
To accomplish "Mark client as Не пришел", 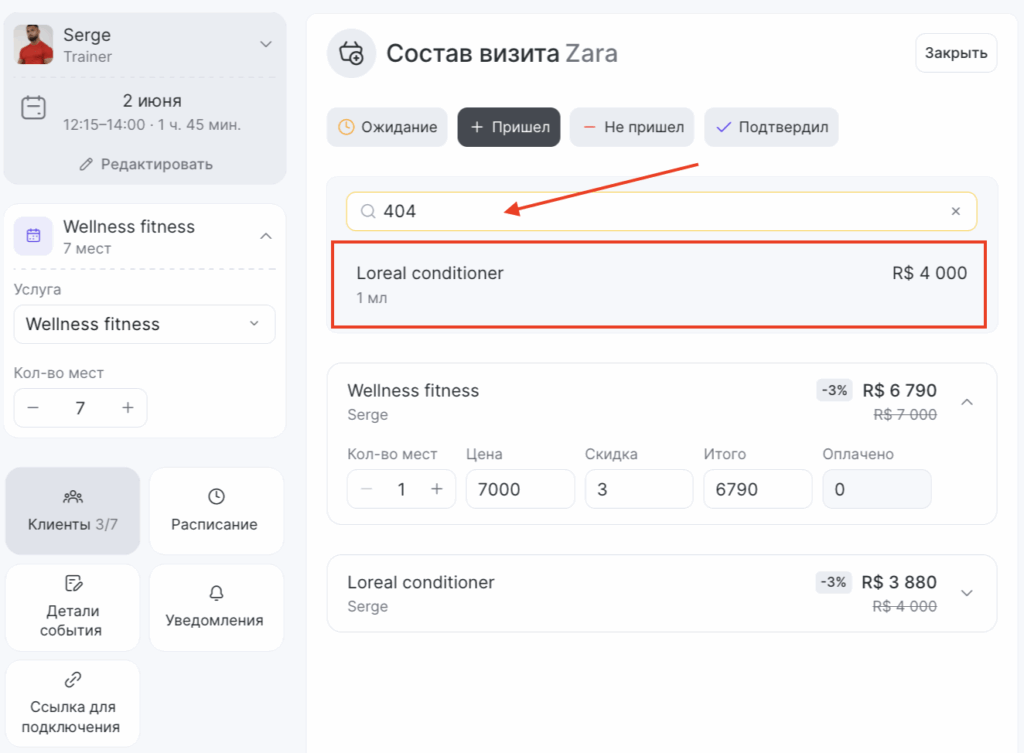I will 632,127.
